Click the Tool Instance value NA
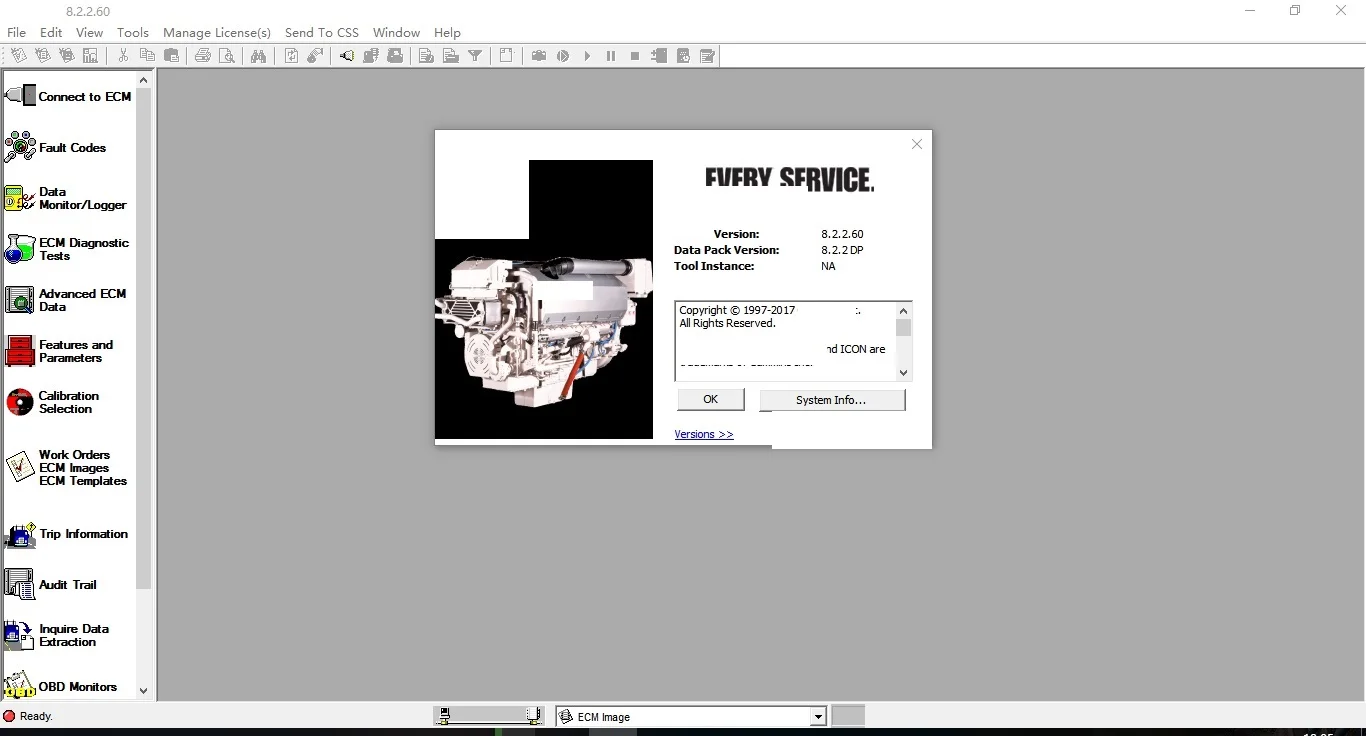 (828, 266)
